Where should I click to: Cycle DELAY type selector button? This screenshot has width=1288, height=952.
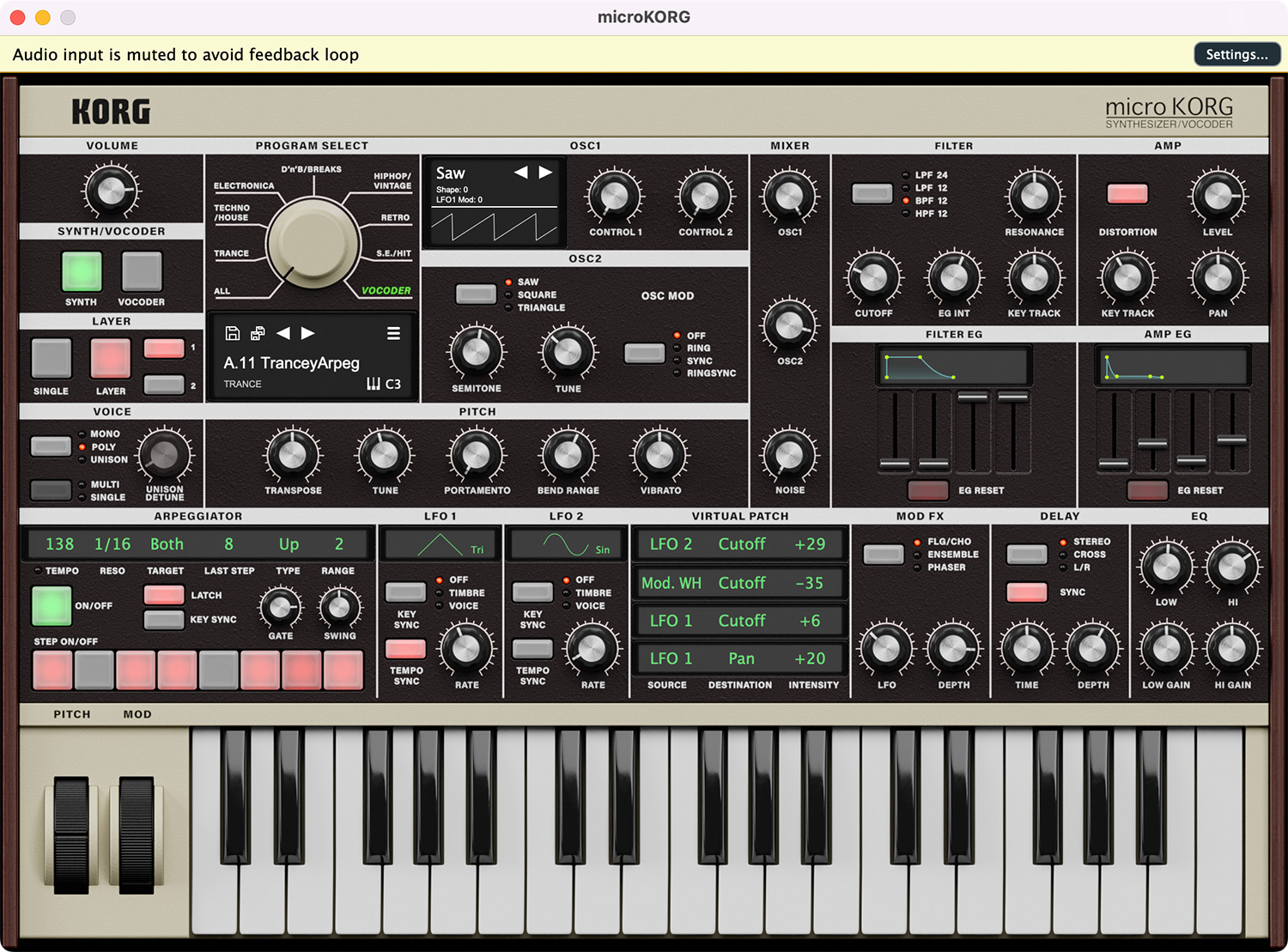click(x=1027, y=554)
